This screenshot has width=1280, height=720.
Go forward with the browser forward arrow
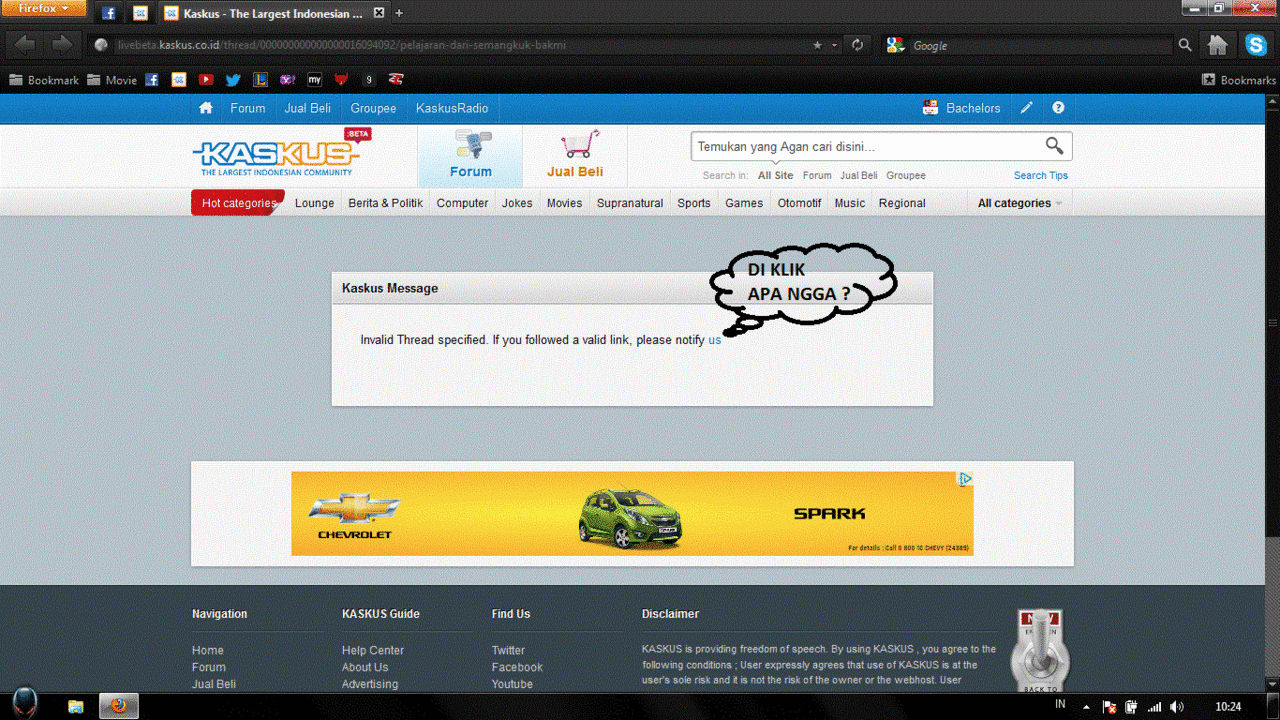coord(62,45)
